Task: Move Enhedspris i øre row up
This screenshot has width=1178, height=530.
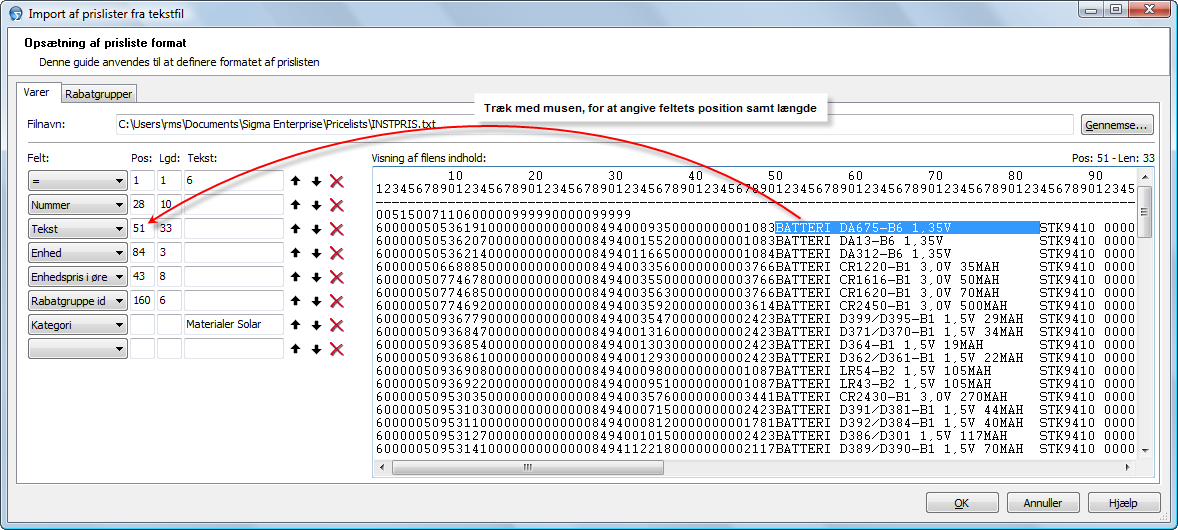Action: click(x=296, y=277)
